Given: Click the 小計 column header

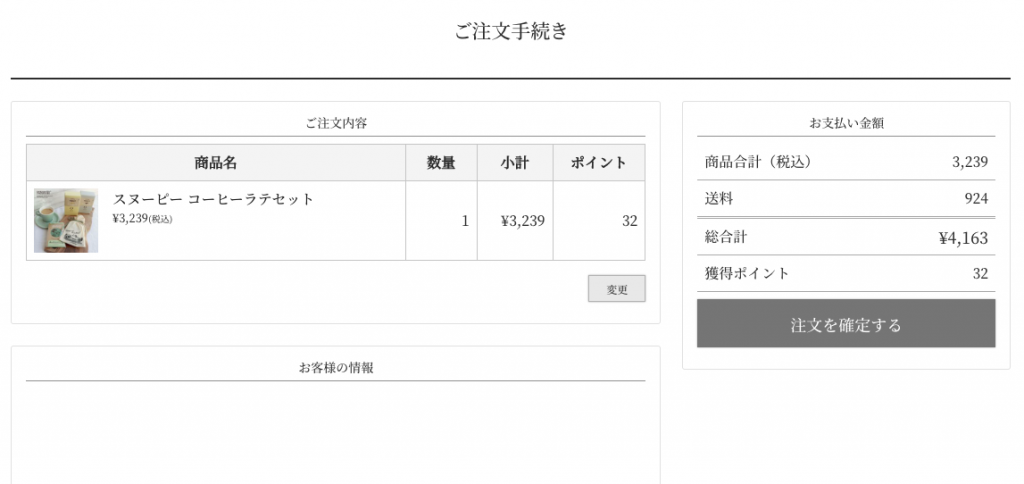Looking at the screenshot, I should [x=514, y=163].
